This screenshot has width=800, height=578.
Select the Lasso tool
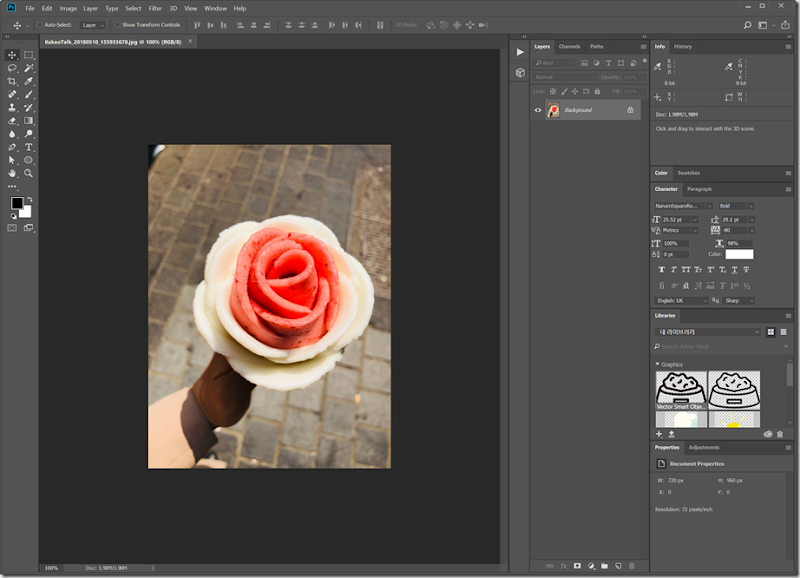pos(12,68)
